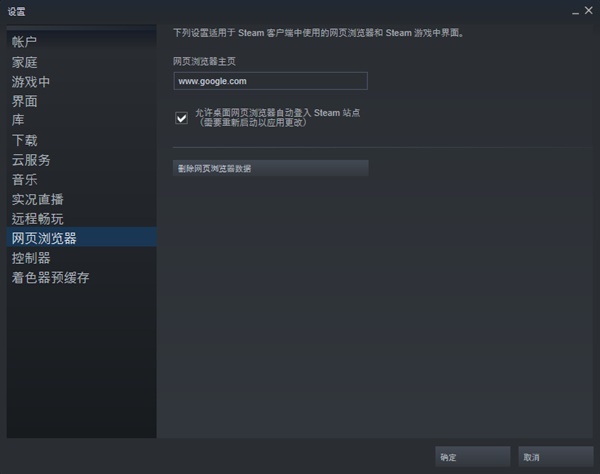Viewport: 600px width, 474px height.
Task: Minimize the settings window
Action: (x=575, y=12)
